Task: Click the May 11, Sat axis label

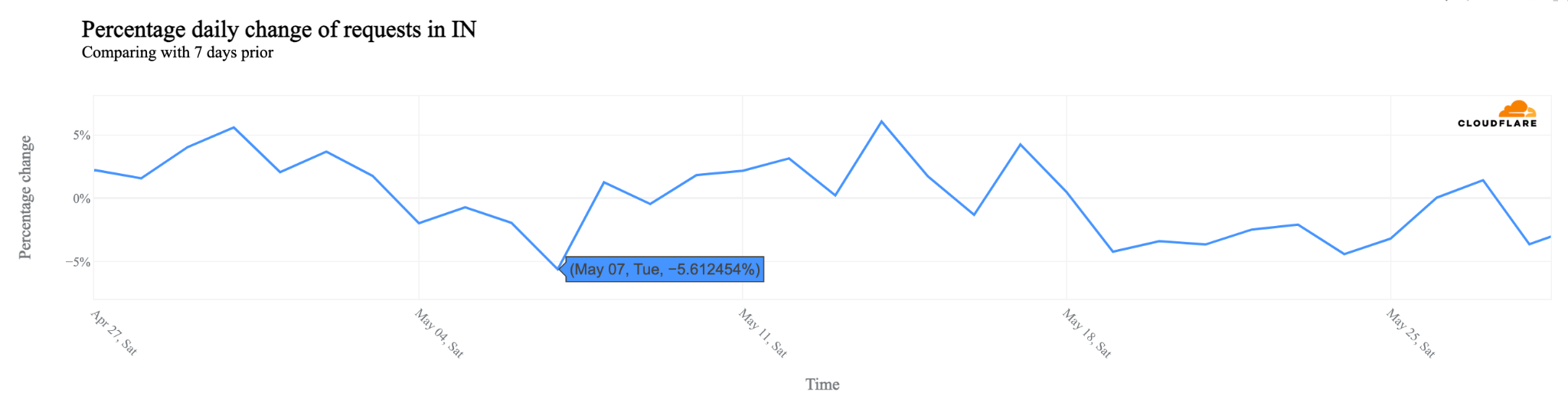Action: click(x=763, y=332)
